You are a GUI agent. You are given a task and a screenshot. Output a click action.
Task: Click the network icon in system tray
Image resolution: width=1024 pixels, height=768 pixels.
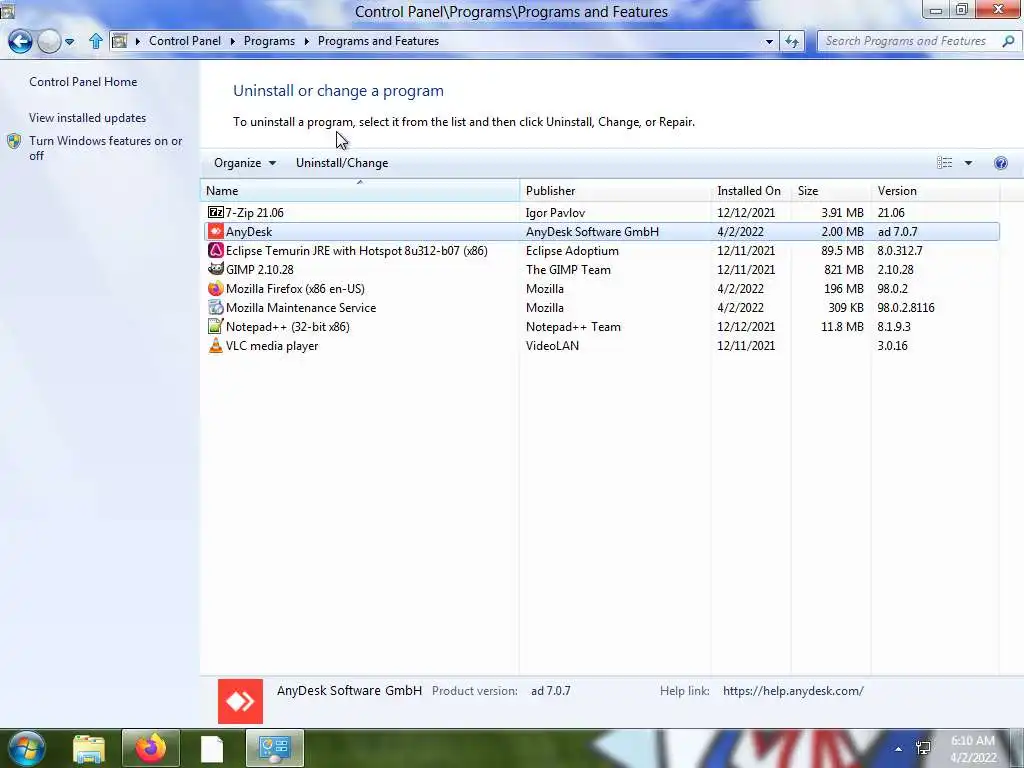(923, 748)
